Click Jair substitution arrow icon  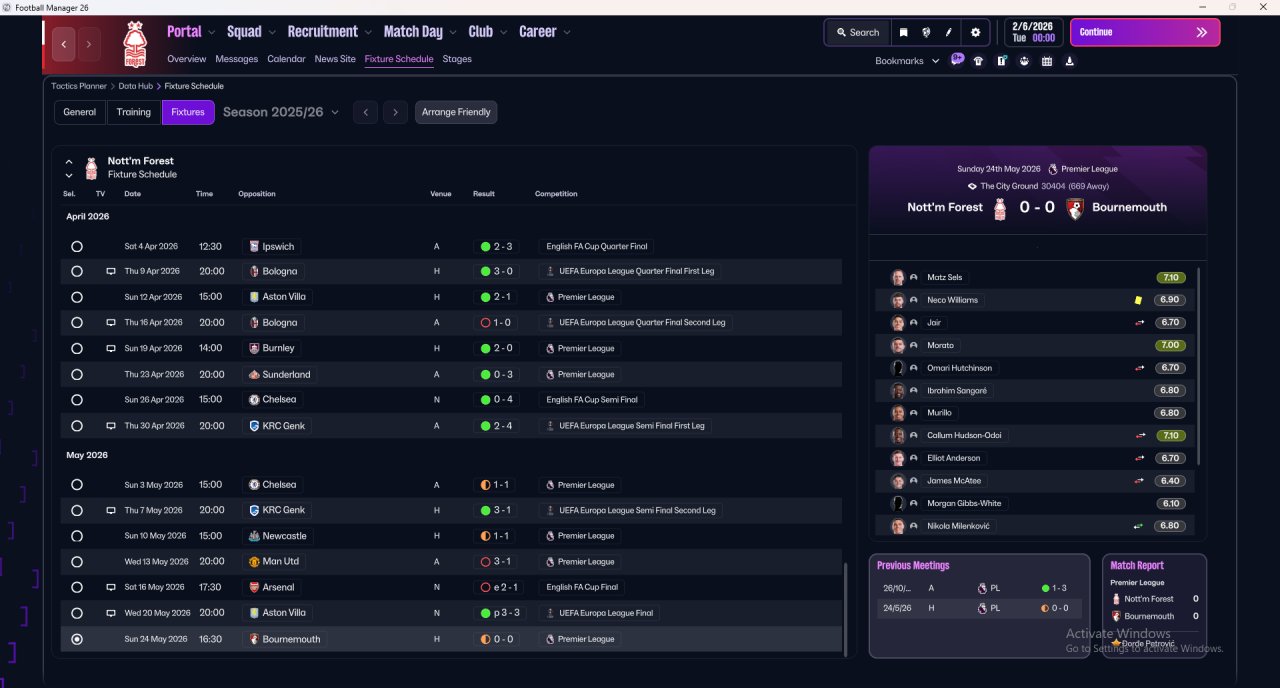click(x=1138, y=323)
